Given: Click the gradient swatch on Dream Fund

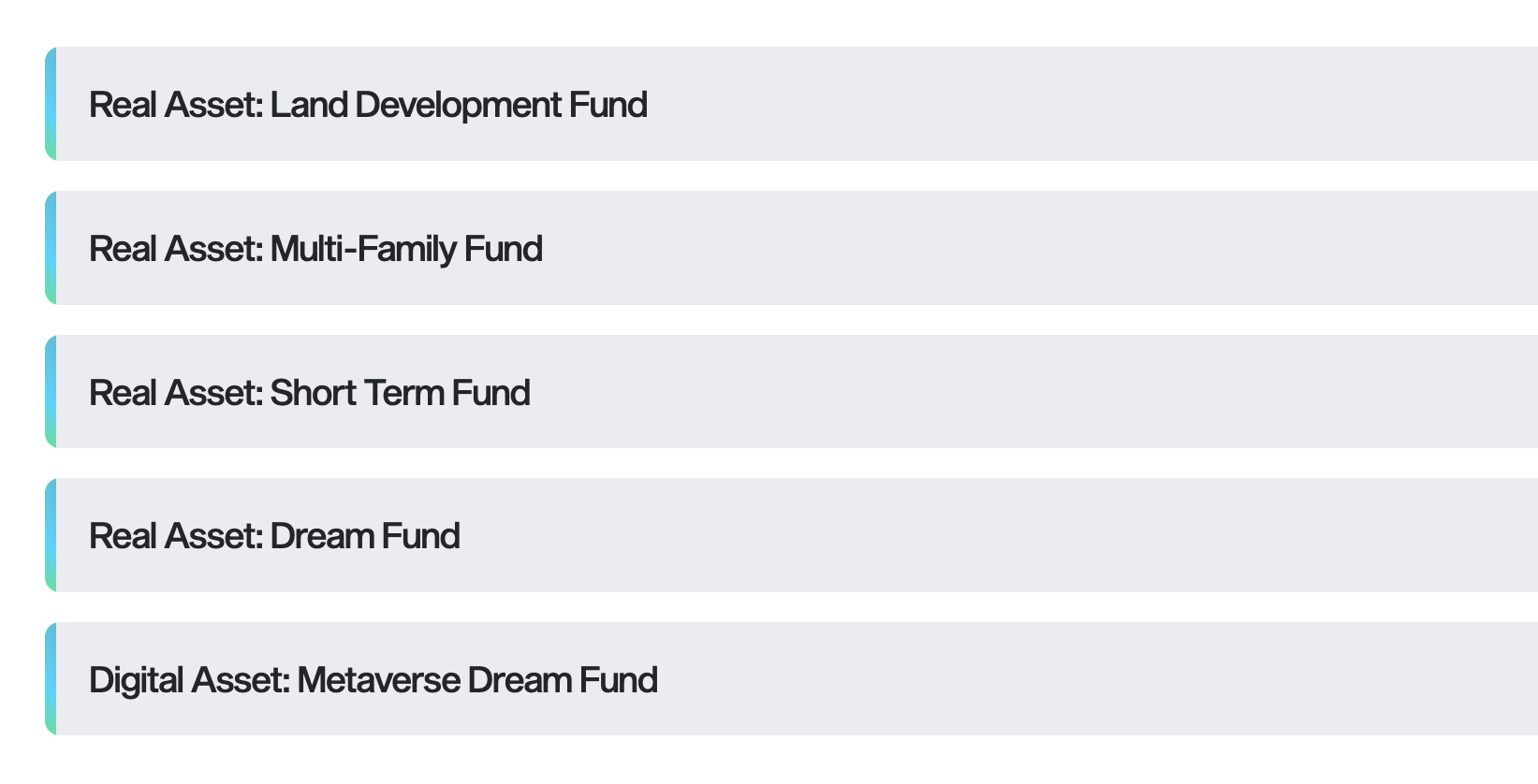Looking at the screenshot, I should [51, 535].
